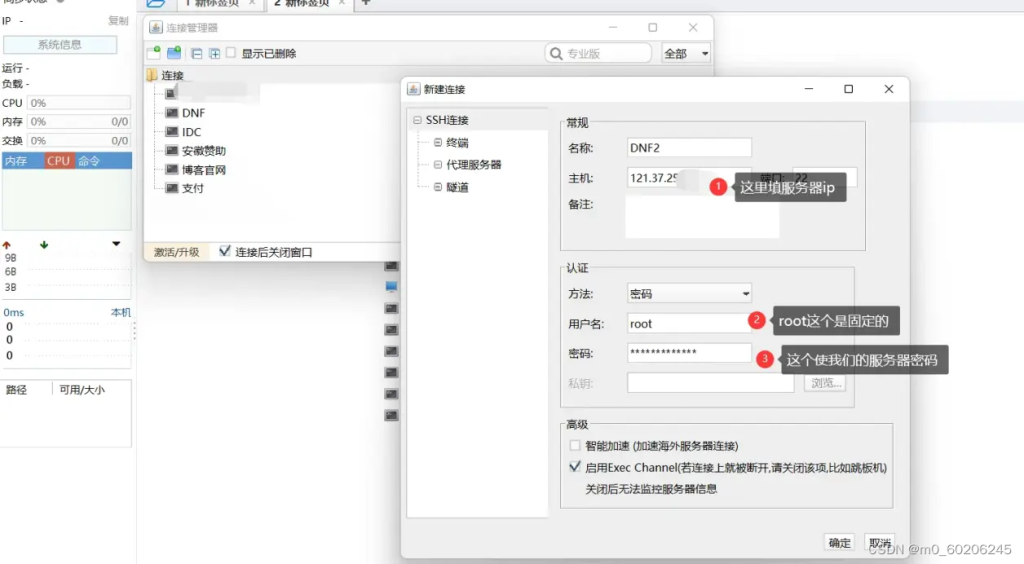
Task: Switch to the 内存 tab in the sidebar
Action: [16, 161]
